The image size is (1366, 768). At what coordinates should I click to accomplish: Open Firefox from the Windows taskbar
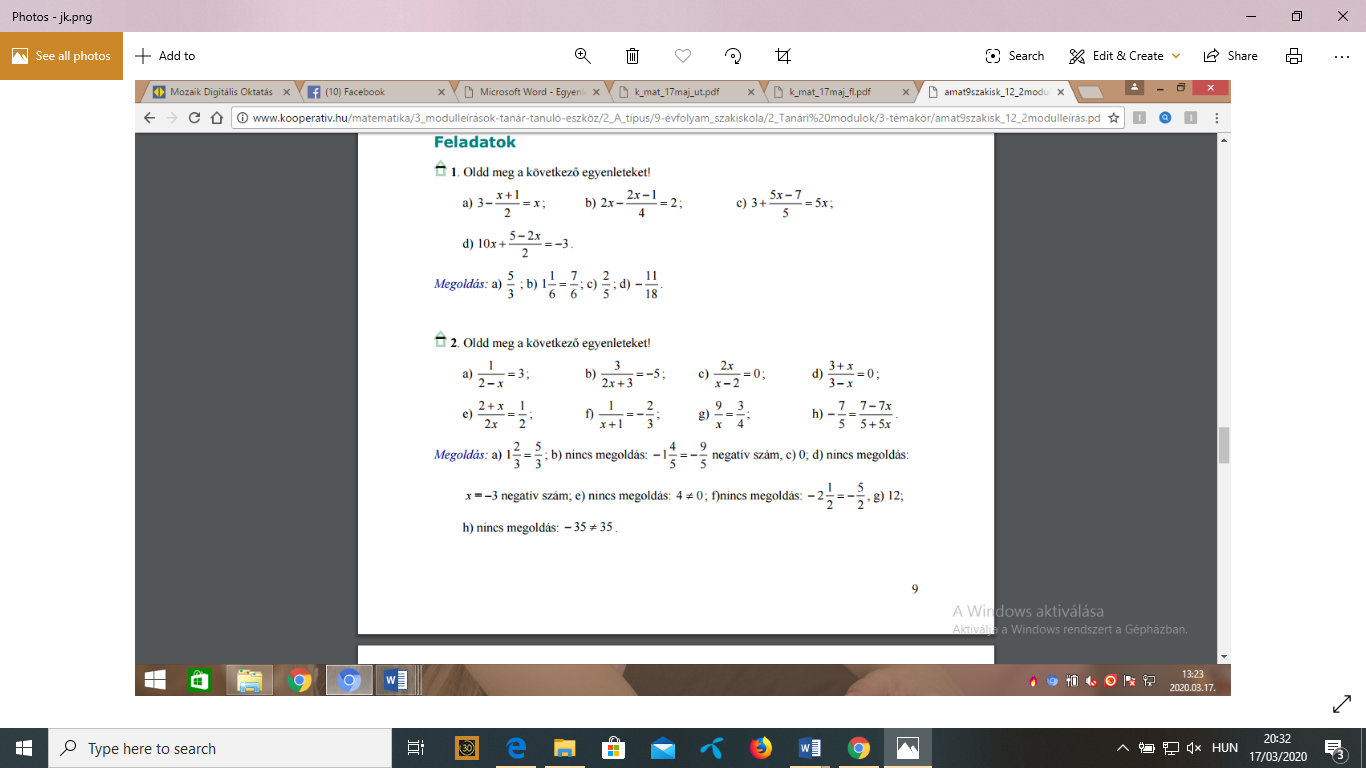pyautogui.click(x=761, y=748)
